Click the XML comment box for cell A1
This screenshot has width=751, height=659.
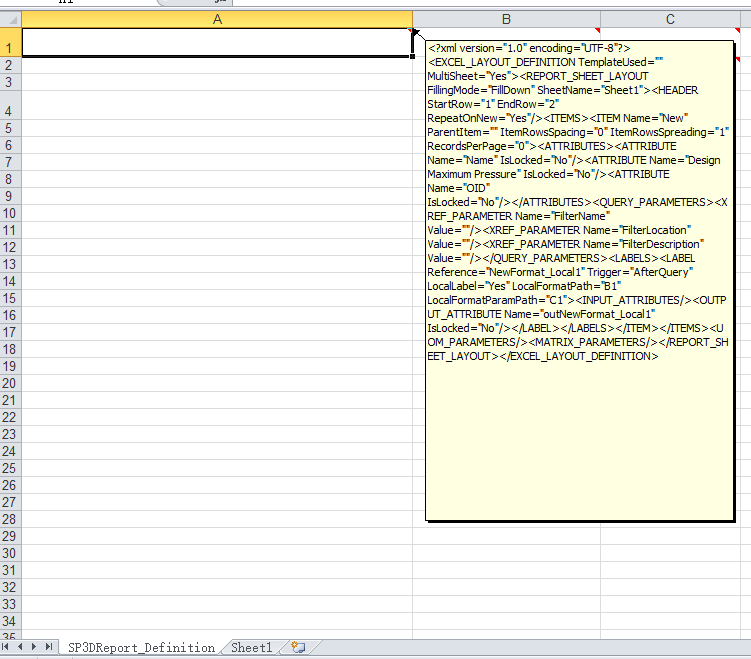(x=580, y=281)
